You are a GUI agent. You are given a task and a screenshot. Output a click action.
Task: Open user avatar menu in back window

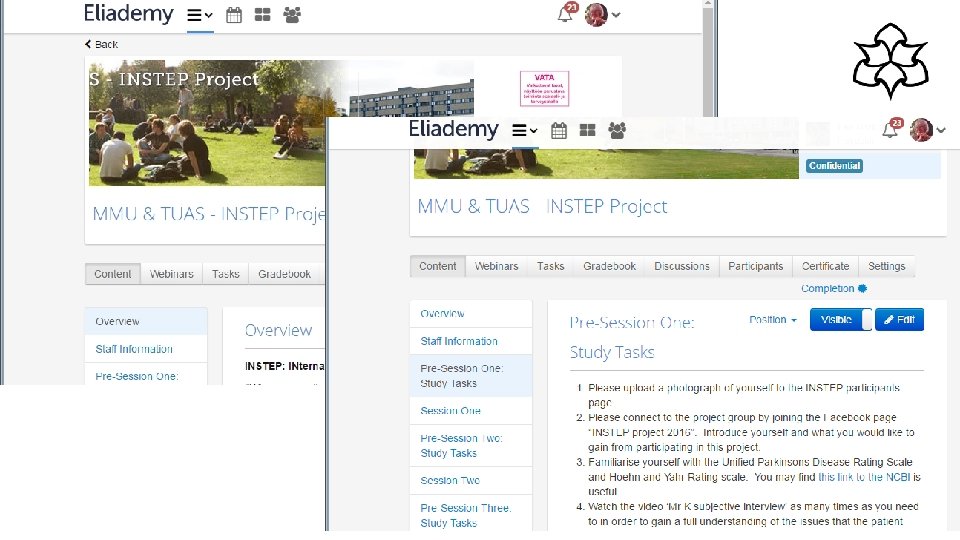tap(602, 15)
